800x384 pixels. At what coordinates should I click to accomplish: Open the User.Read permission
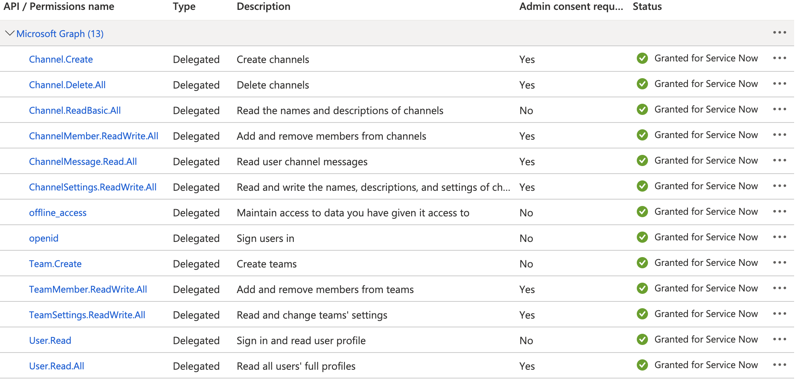pos(50,340)
